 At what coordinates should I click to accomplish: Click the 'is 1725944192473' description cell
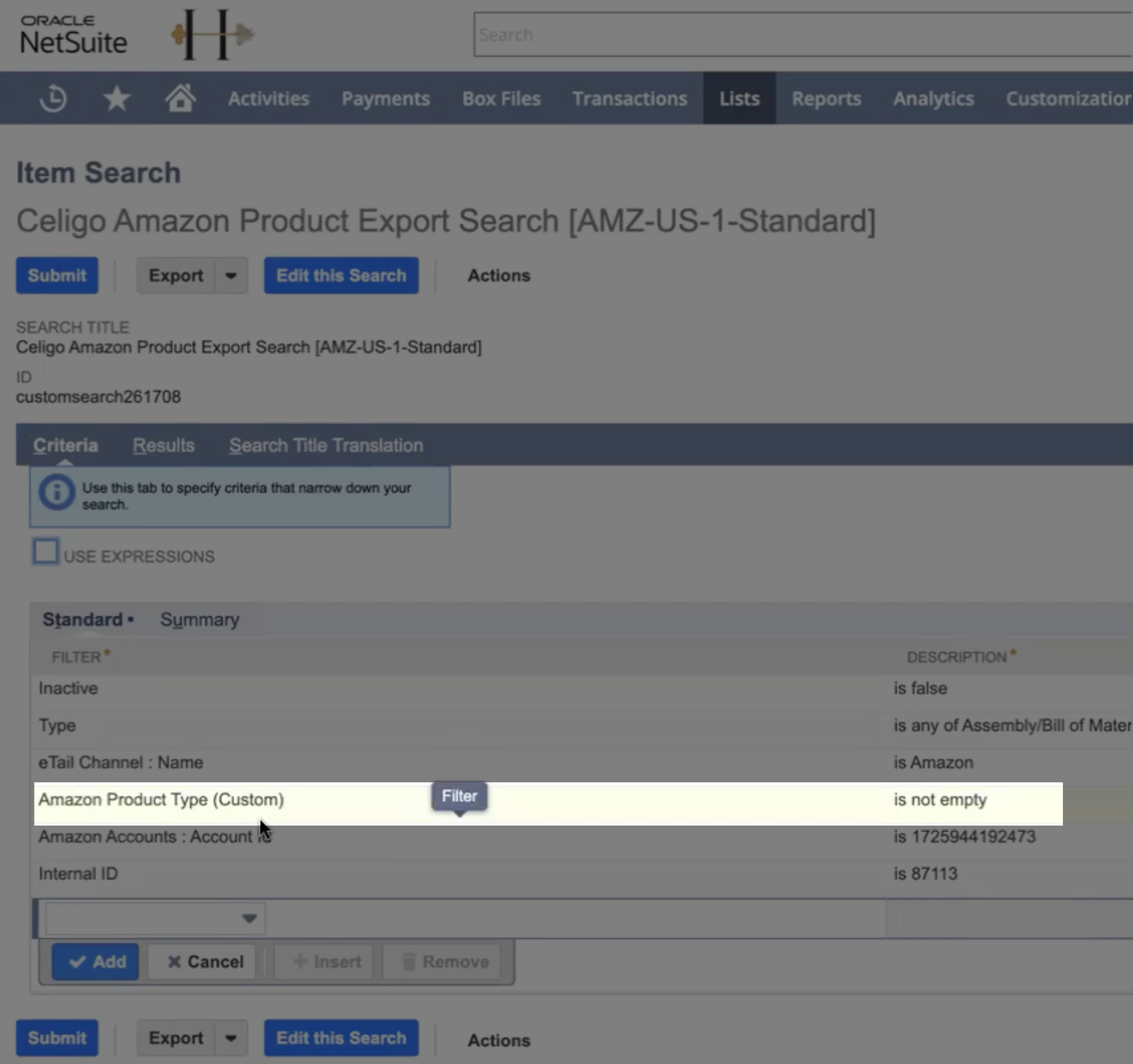click(965, 837)
